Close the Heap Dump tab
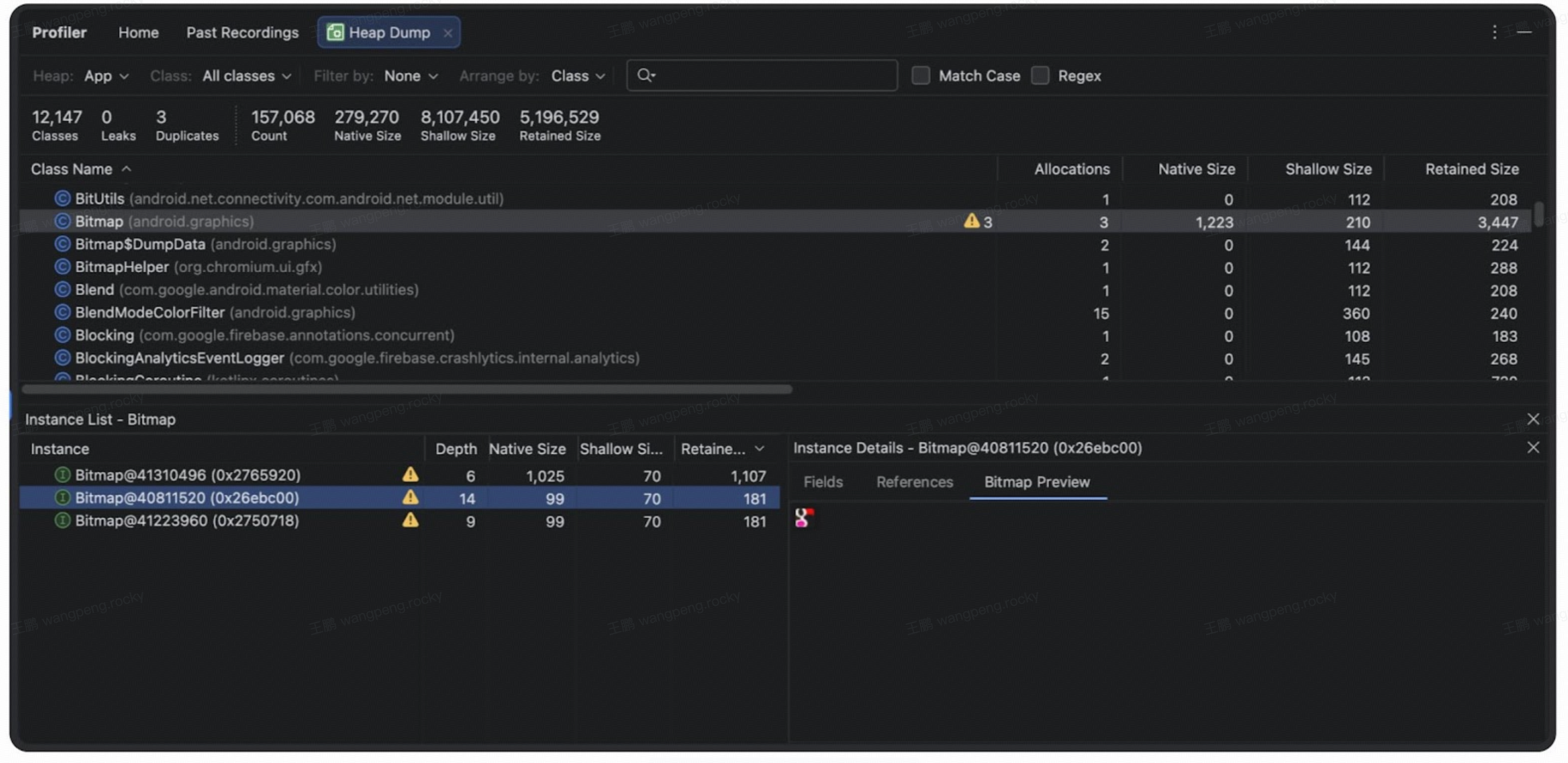 coord(448,33)
